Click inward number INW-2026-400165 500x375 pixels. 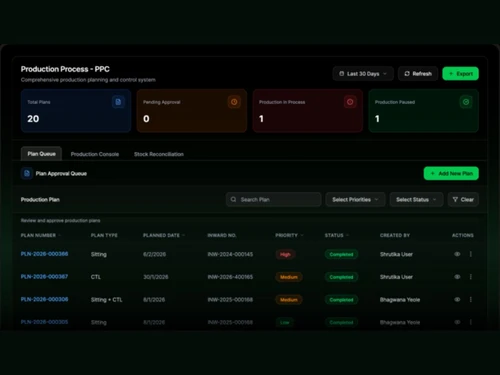pos(230,277)
